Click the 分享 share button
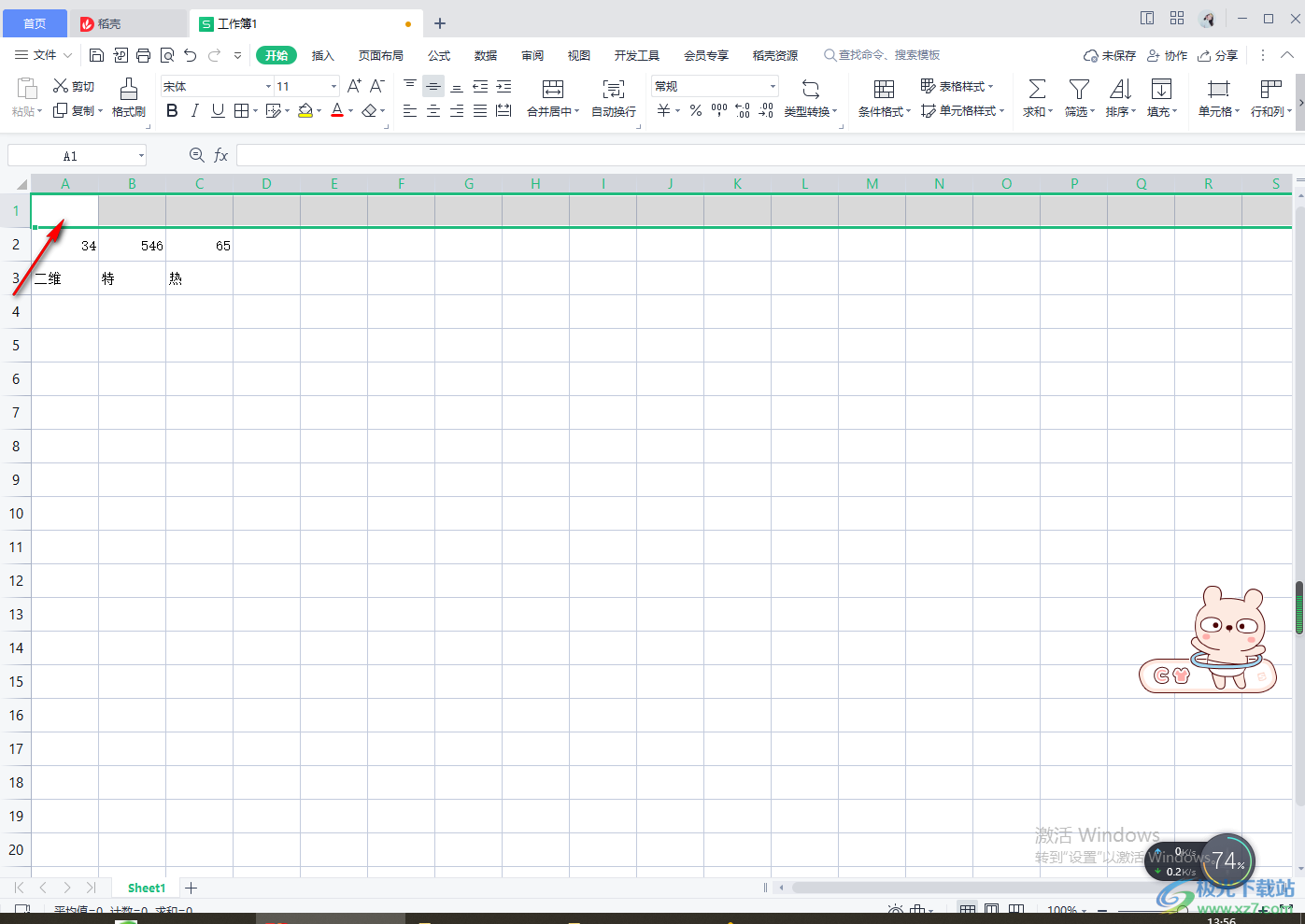 [1218, 55]
